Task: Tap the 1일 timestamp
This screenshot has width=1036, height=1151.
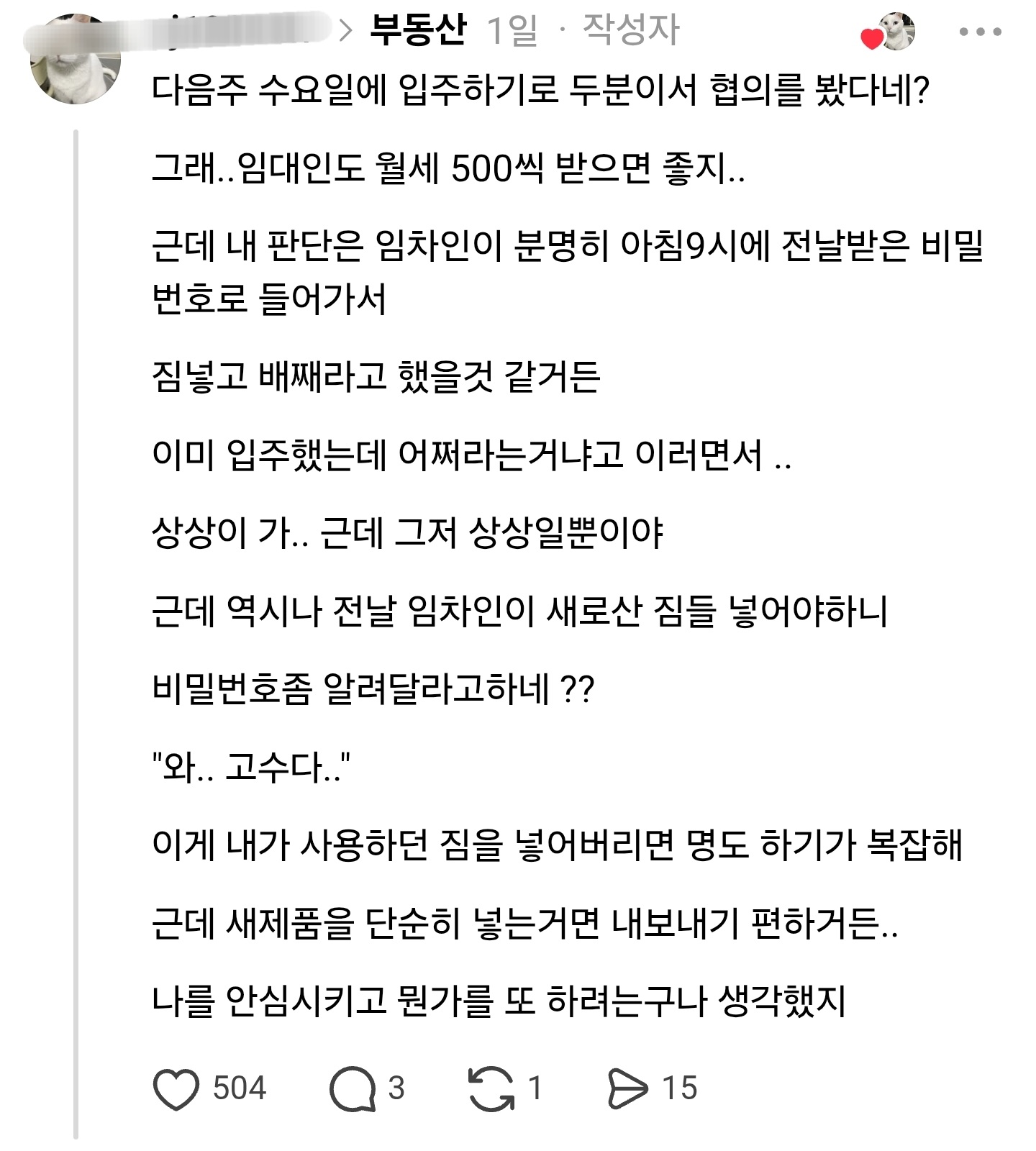Action: click(x=512, y=31)
